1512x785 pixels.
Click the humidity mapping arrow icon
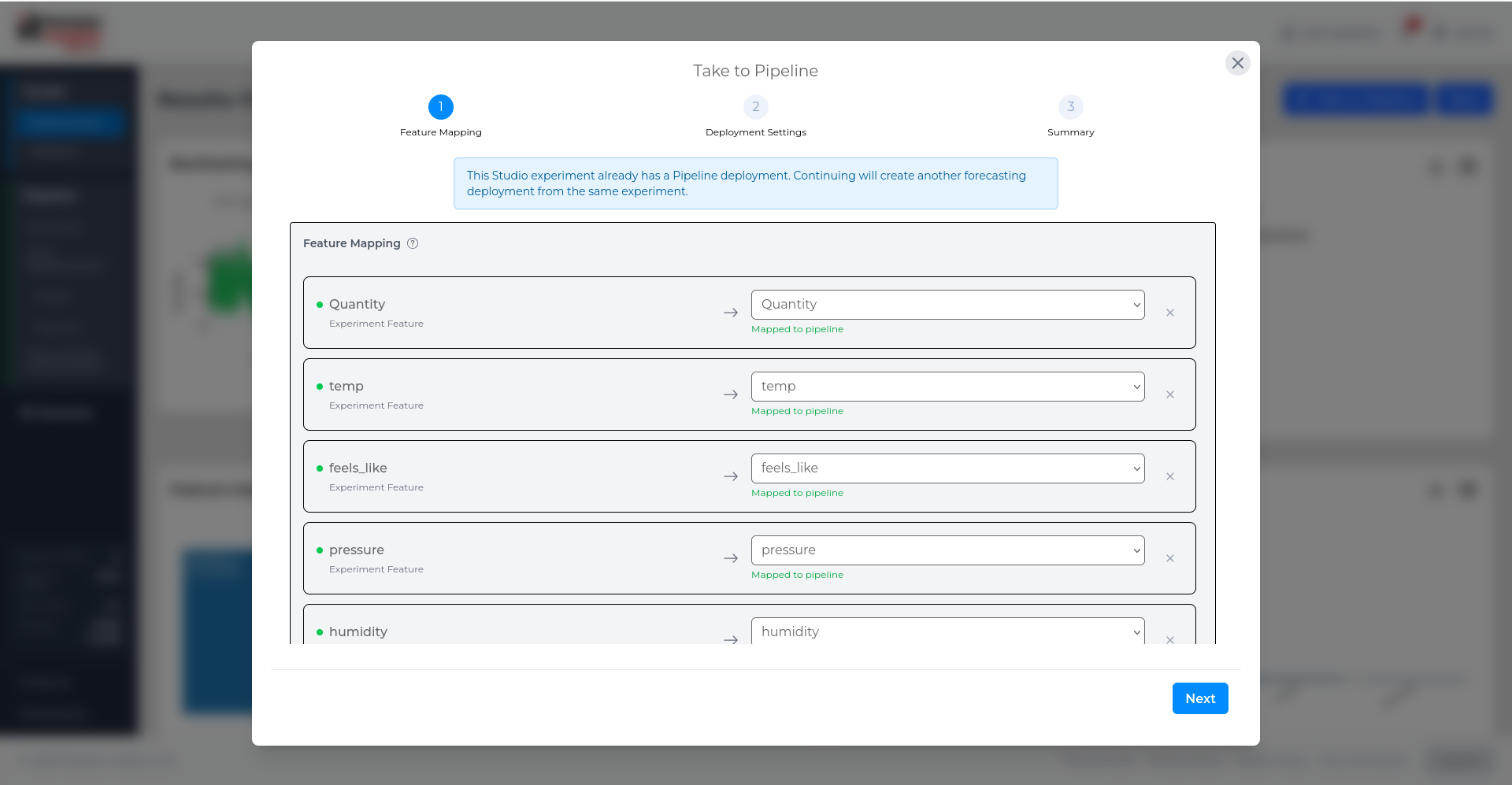[x=731, y=639]
